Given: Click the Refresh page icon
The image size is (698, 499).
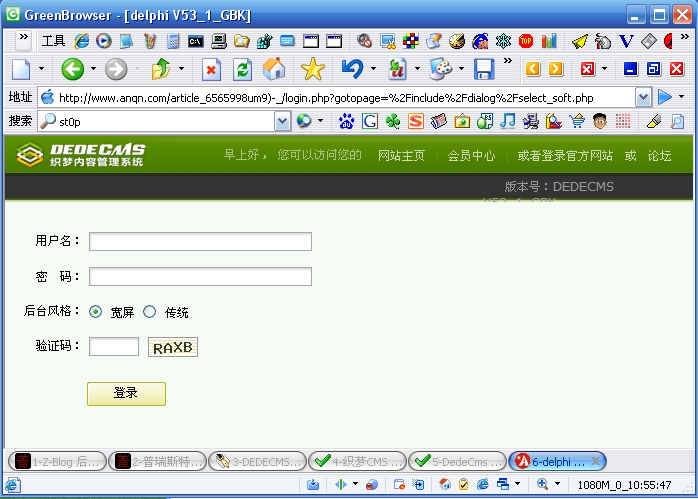Looking at the screenshot, I should pyautogui.click(x=243, y=69).
